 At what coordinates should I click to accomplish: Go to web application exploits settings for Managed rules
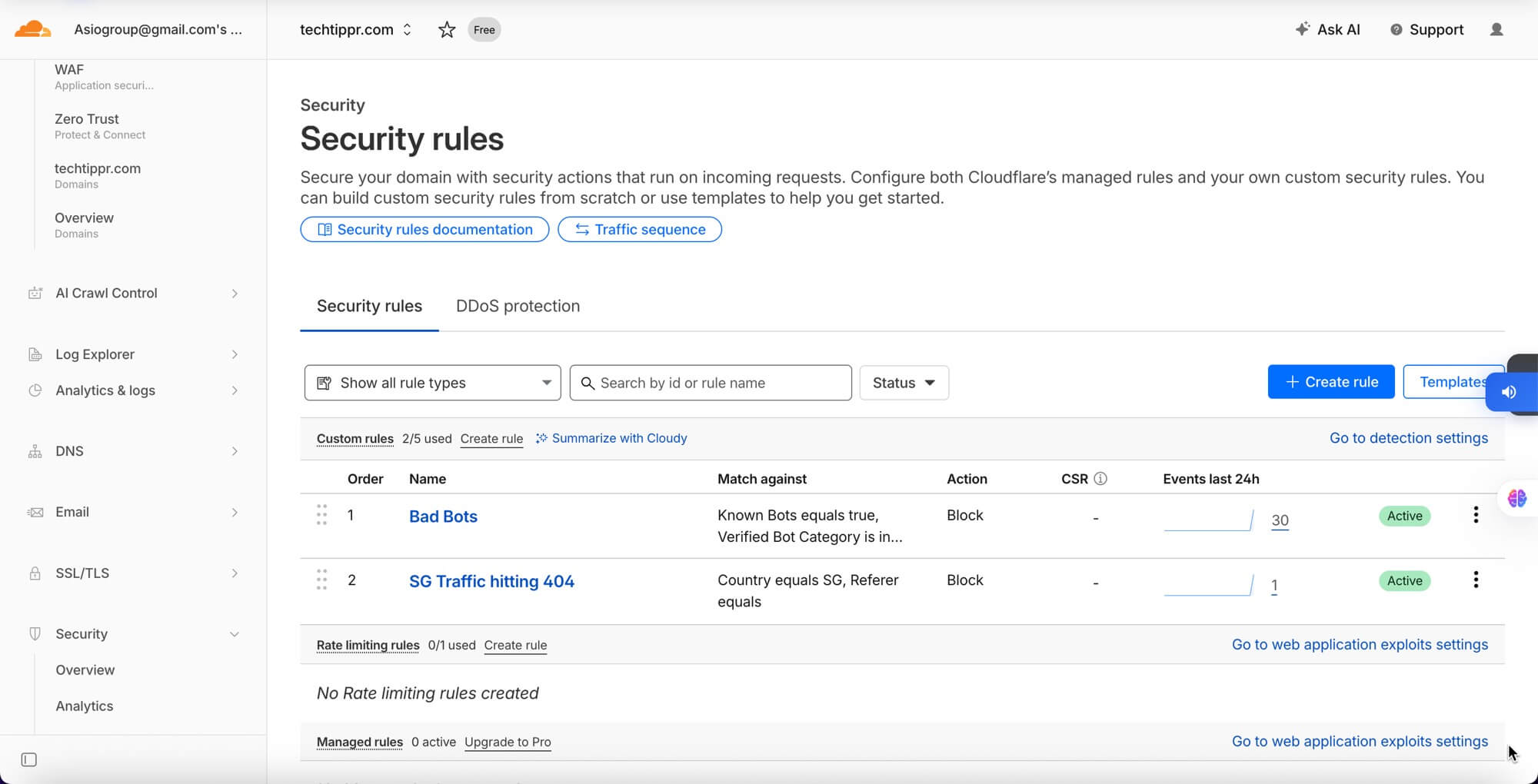point(1360,742)
